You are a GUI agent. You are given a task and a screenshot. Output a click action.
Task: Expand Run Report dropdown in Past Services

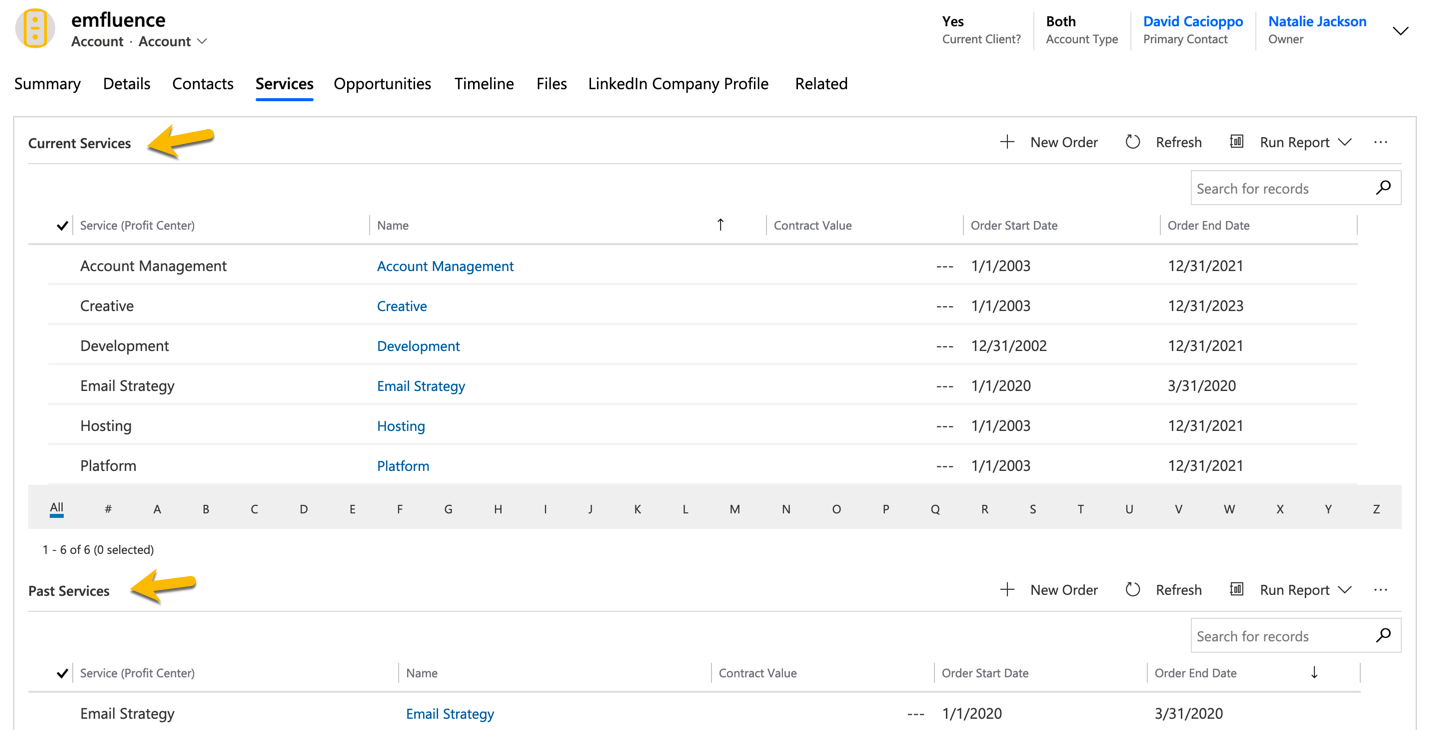click(1345, 590)
